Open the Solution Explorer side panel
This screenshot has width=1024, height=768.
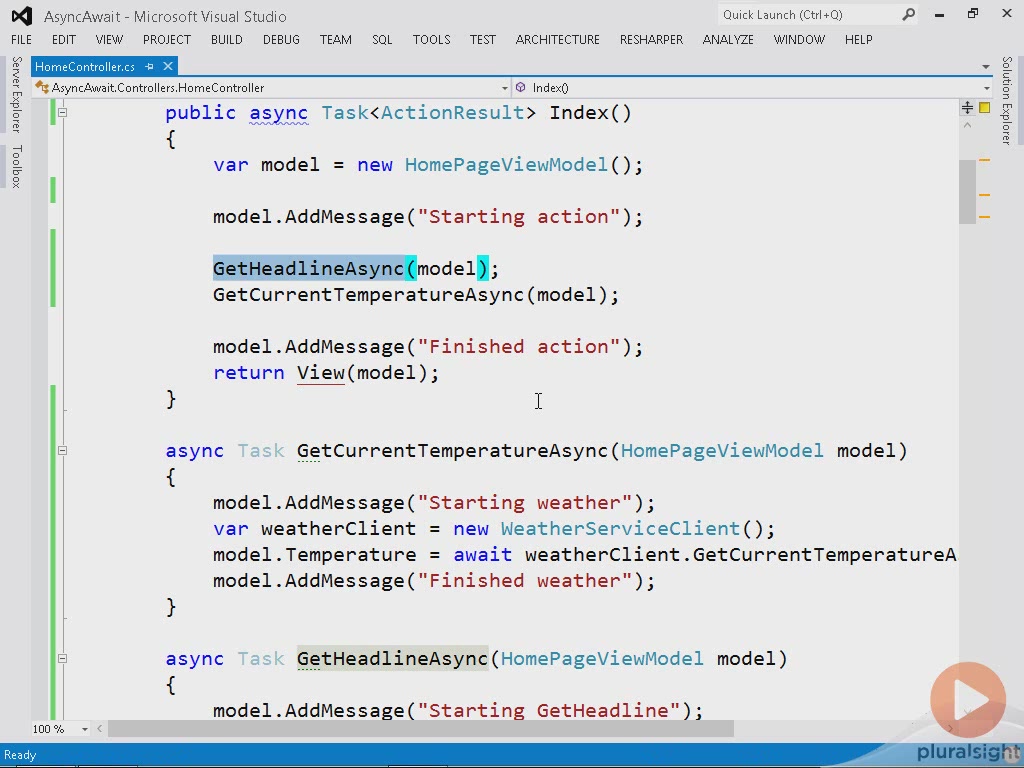click(x=1007, y=100)
